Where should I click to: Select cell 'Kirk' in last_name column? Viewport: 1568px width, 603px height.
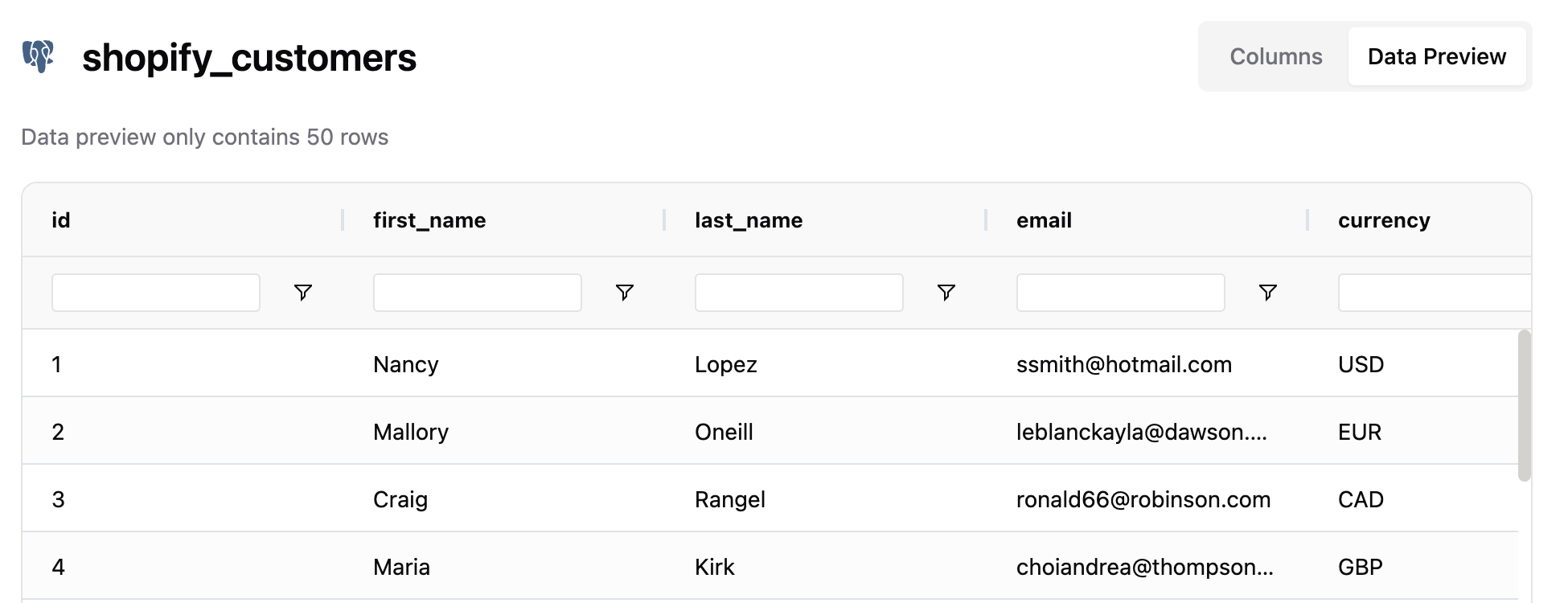coord(715,567)
